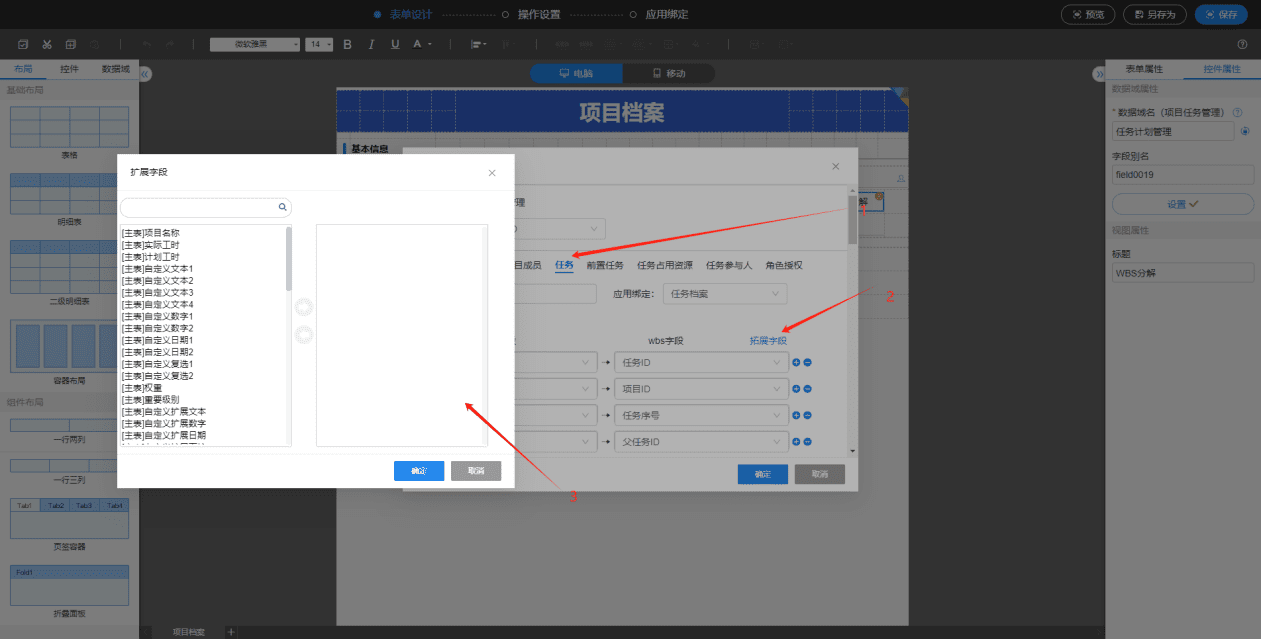
Task: Switch canvas to 电脑 desktop view
Action: point(576,73)
